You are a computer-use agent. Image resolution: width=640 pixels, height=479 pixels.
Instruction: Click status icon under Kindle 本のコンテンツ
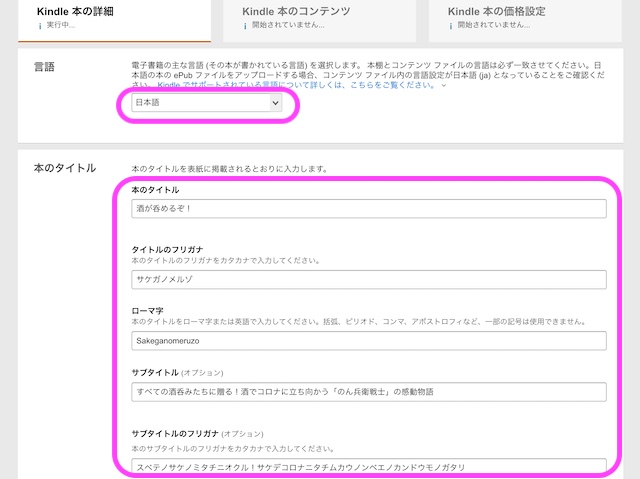tap(246, 25)
